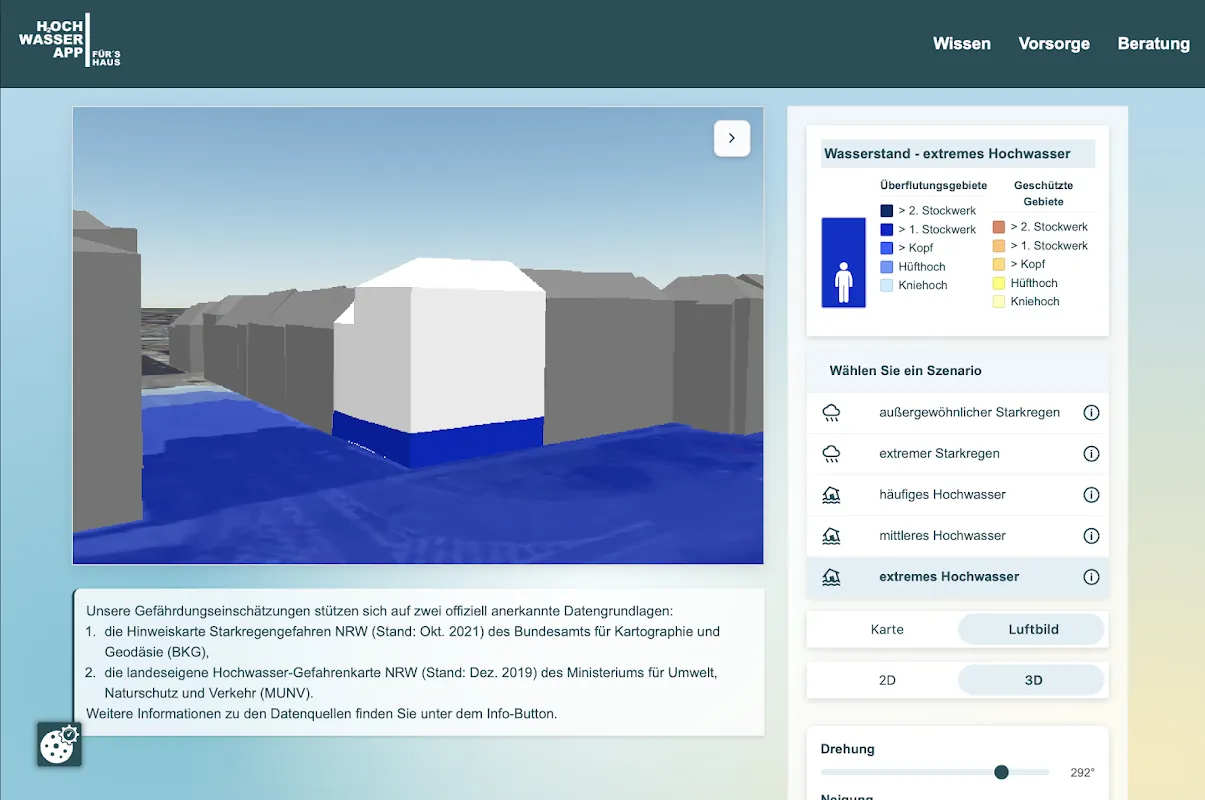Switch base layer to Karte
Image resolution: width=1205 pixels, height=800 pixels.
887,629
